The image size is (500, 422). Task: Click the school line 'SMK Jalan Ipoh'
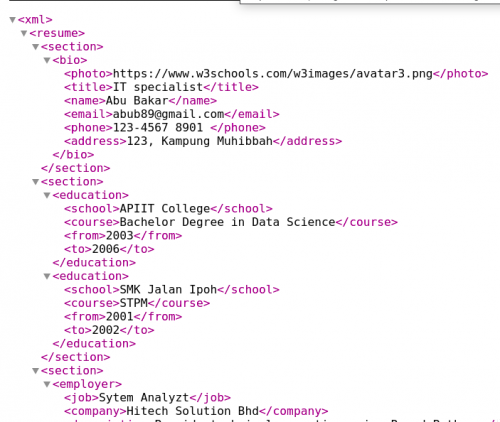click(x=172, y=290)
